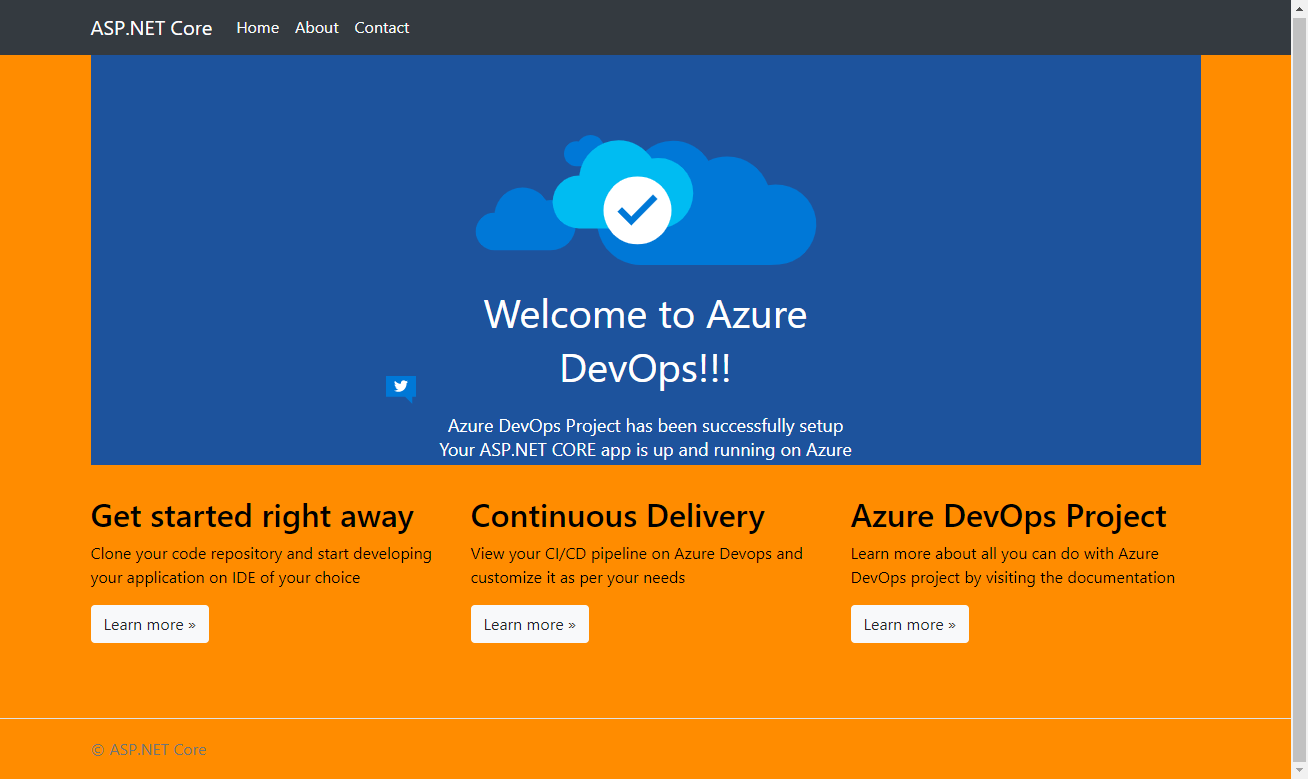Go to the About page
1308x779 pixels.
tap(316, 28)
